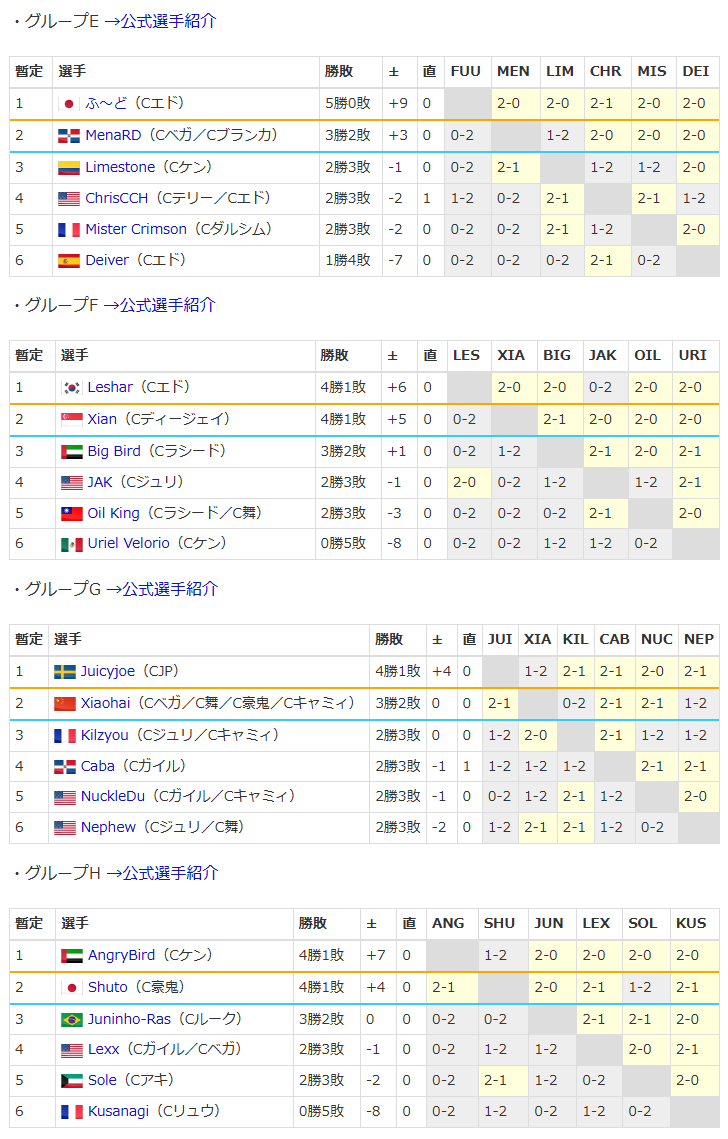
Task: Click the NEP column header in Group G
Action: tap(698, 639)
